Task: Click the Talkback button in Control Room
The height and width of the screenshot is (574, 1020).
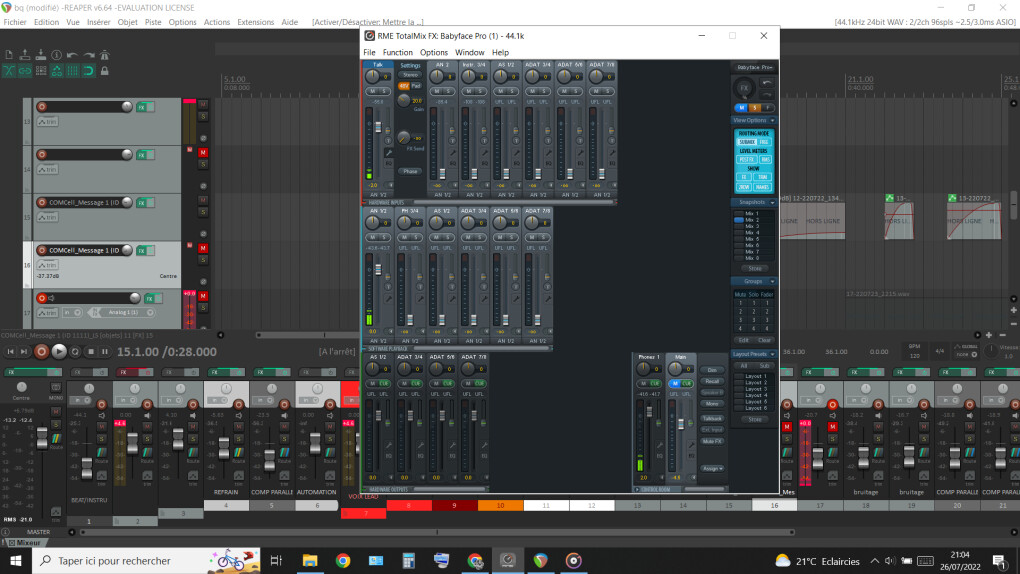Action: [712, 418]
